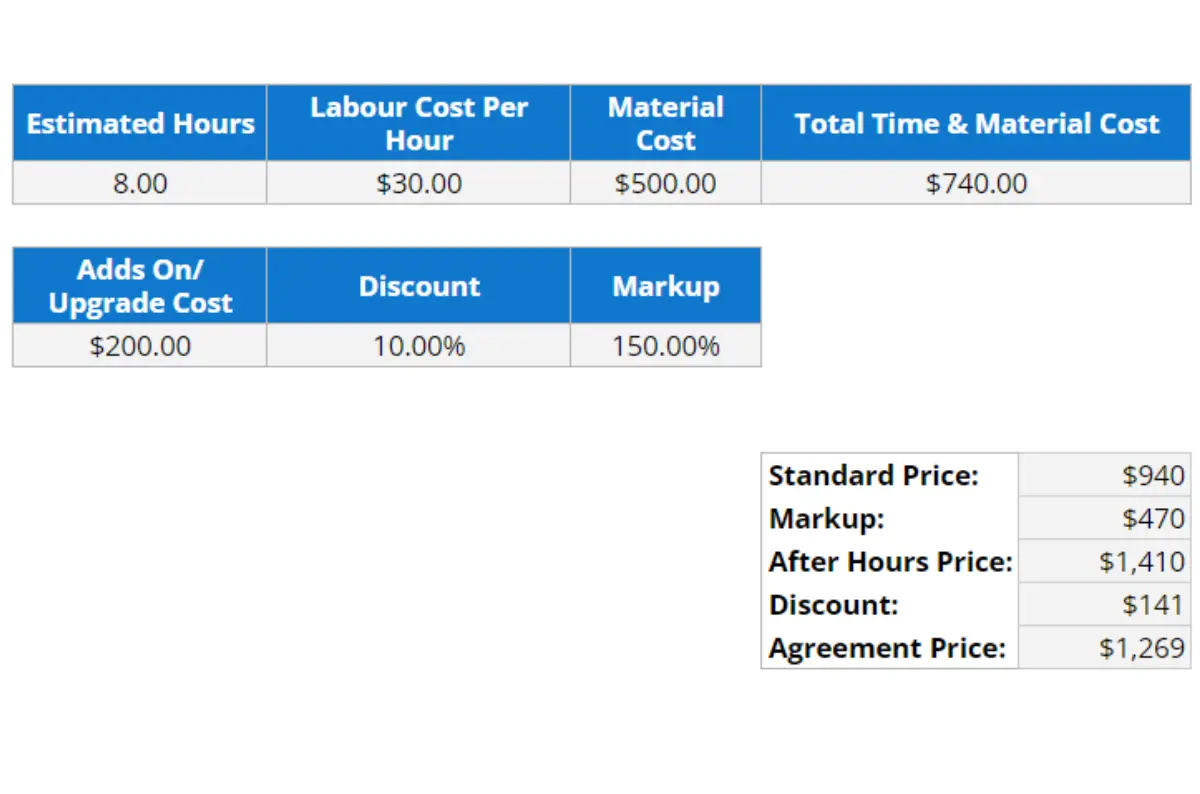The width and height of the screenshot is (1200, 794).
Task: Select the $740.00 total cost cell
Action: [x=976, y=184]
